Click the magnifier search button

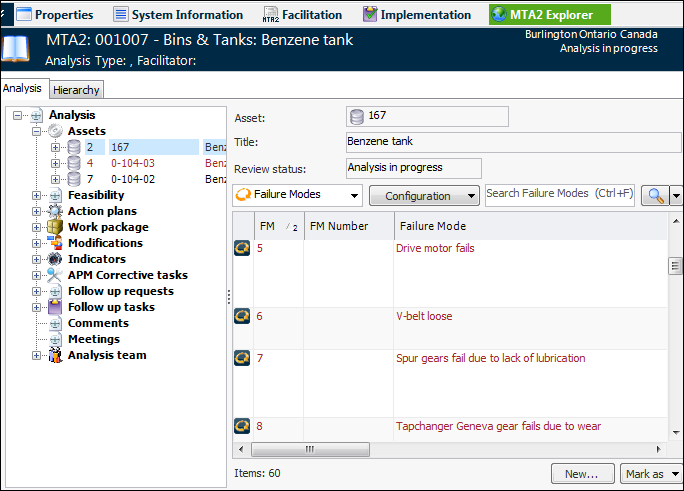tap(656, 196)
